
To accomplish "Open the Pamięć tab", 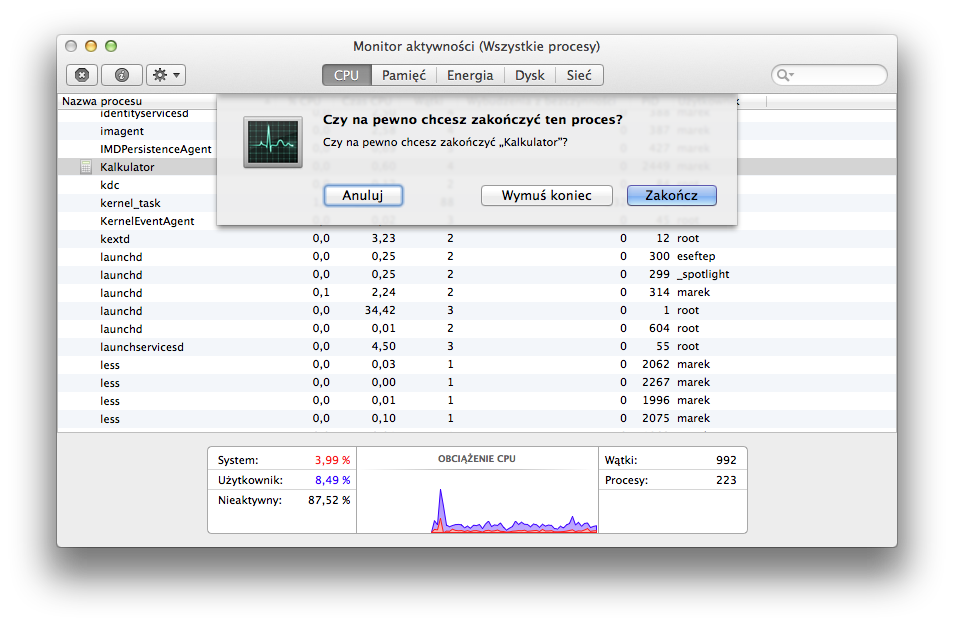I will point(404,75).
